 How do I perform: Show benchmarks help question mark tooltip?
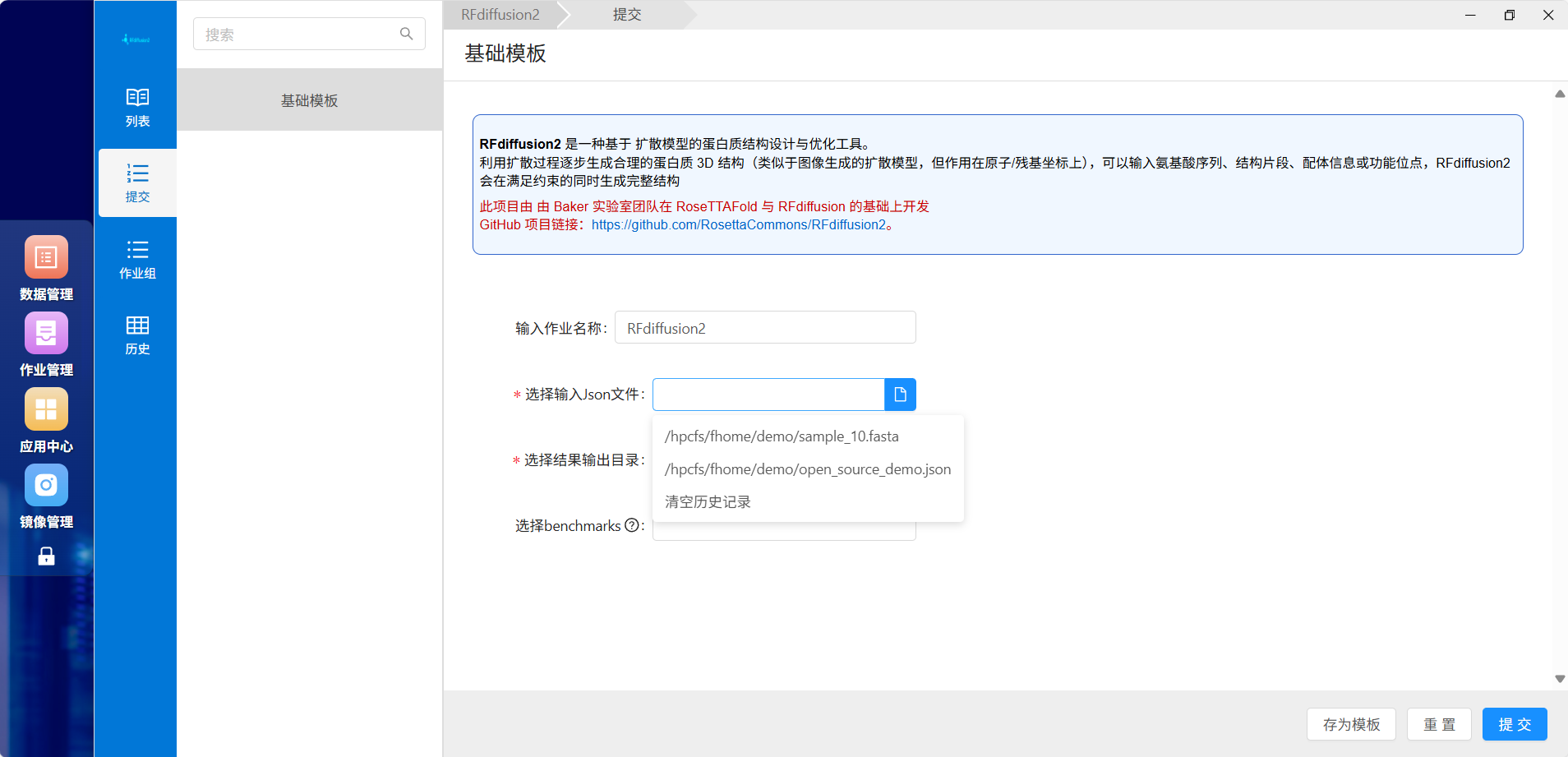click(x=631, y=525)
